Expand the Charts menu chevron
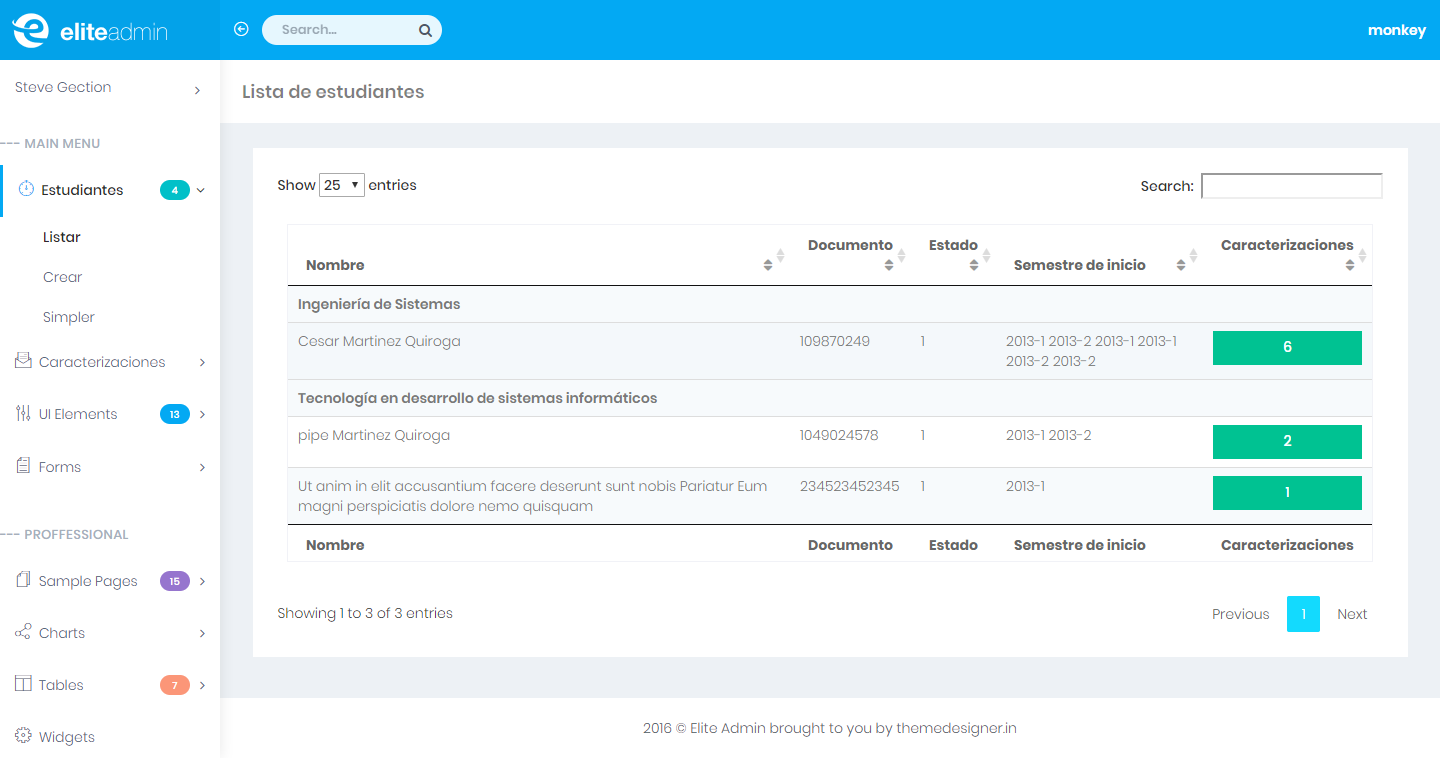This screenshot has height=758, width=1440. tap(202, 633)
